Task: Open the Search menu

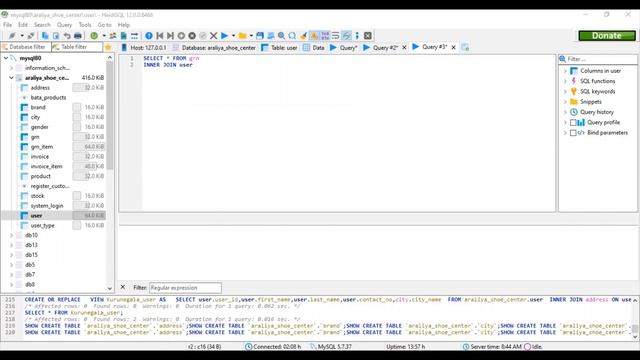Action: coord(42,25)
